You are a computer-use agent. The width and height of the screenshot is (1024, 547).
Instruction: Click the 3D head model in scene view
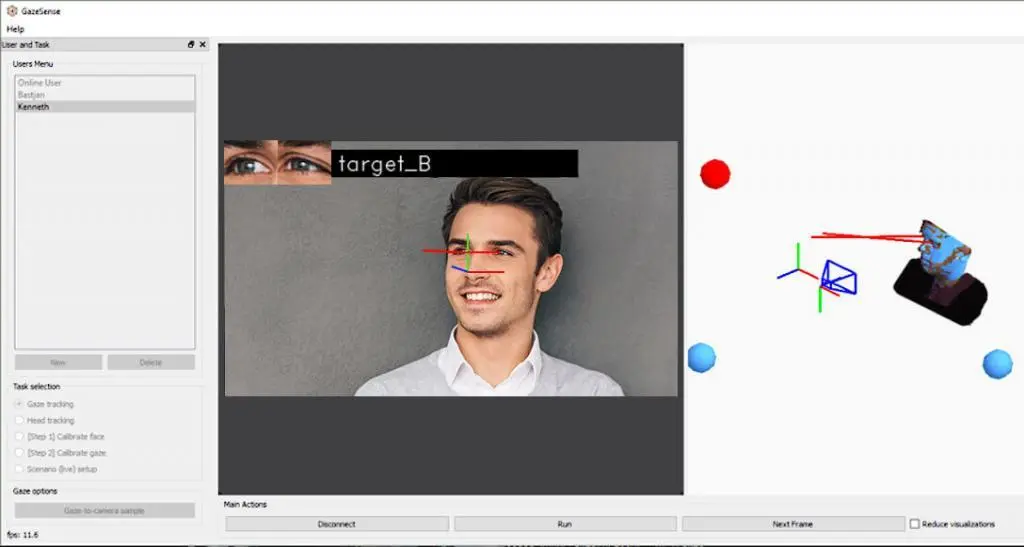pos(943,271)
